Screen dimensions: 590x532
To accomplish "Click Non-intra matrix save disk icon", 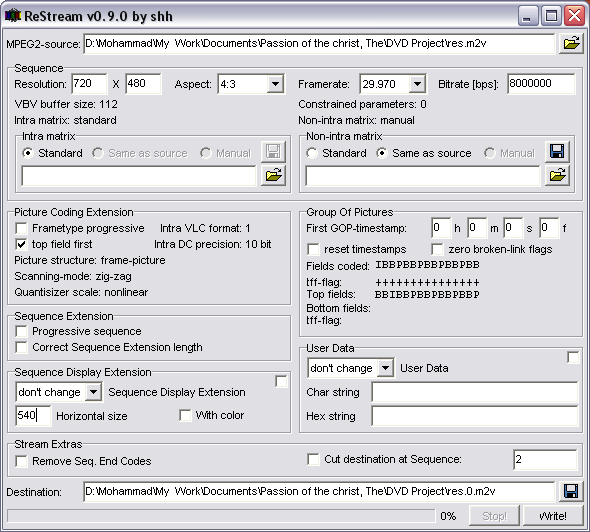I will point(557,152).
